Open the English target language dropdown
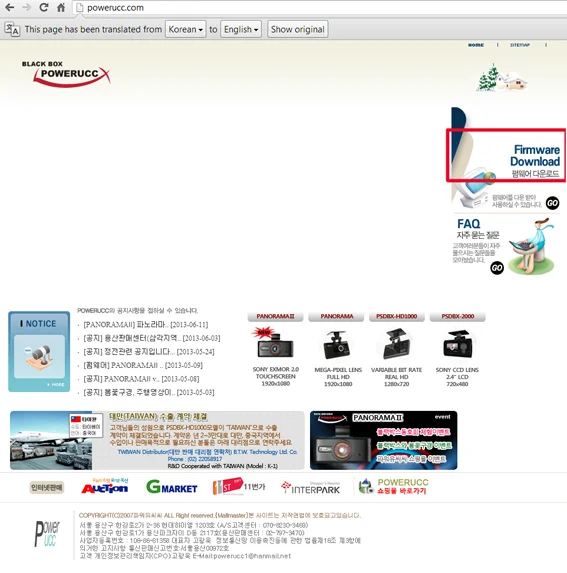 (241, 29)
